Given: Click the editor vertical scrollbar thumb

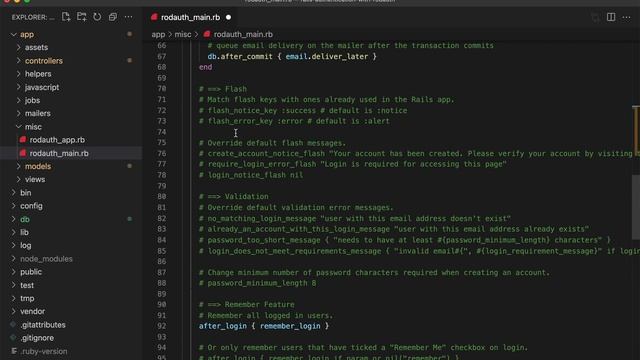Looking at the screenshot, I should pos(636,207).
